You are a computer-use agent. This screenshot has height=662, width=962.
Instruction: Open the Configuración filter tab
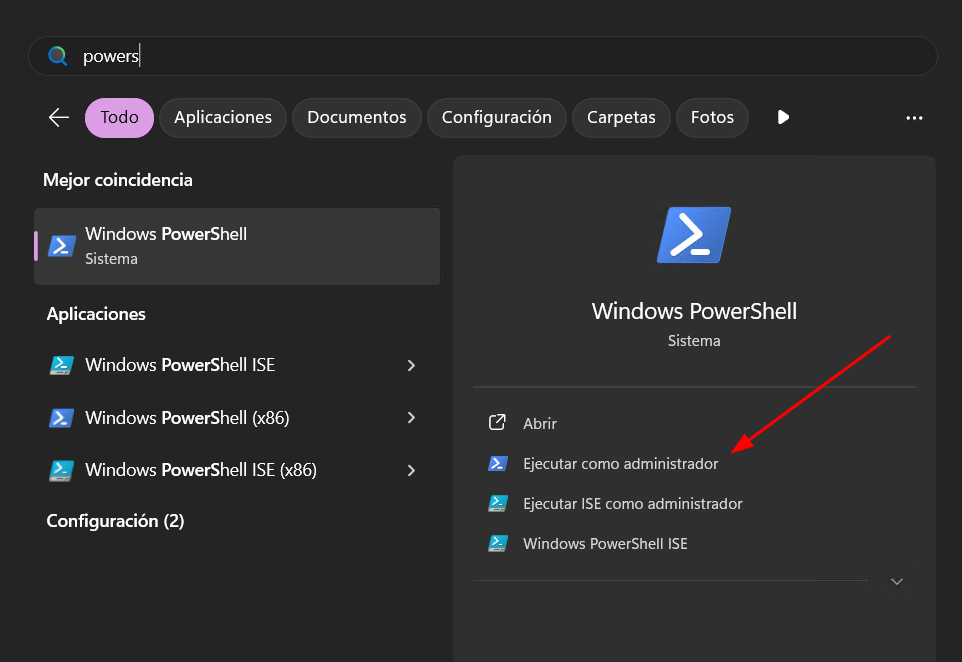coord(496,118)
